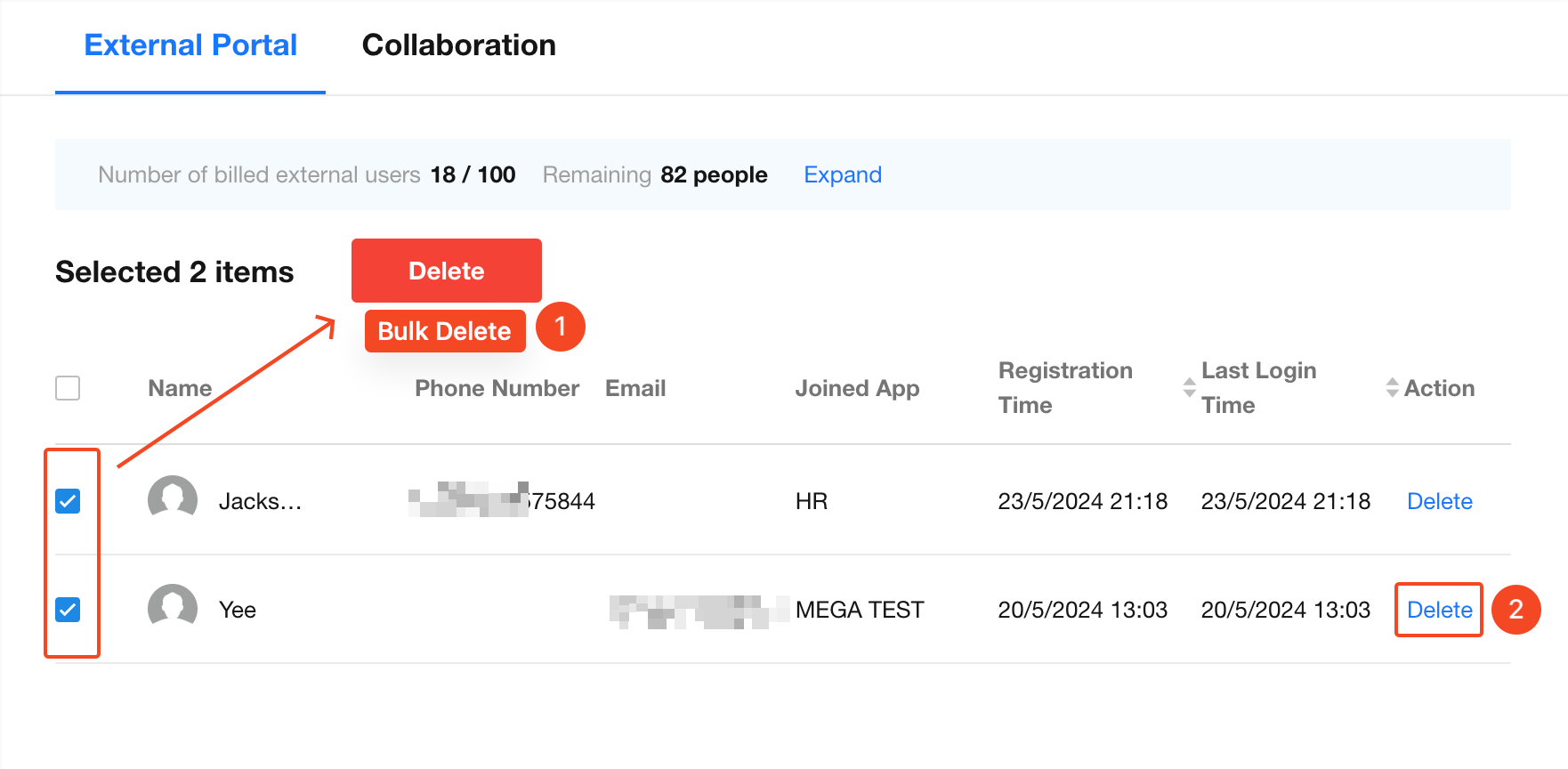Switch to the Collaboration tab
This screenshot has height=769, width=1568.
(x=458, y=45)
